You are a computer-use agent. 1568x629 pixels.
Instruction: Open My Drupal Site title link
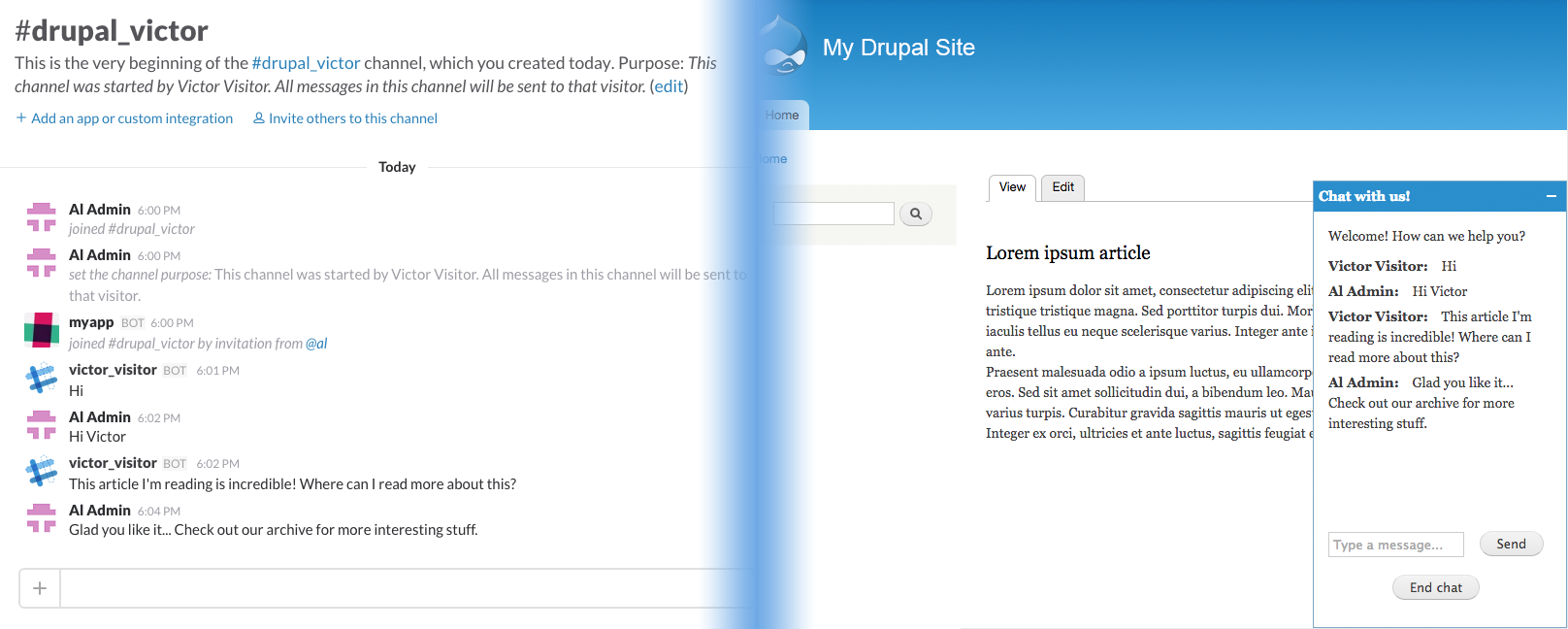pos(898,48)
